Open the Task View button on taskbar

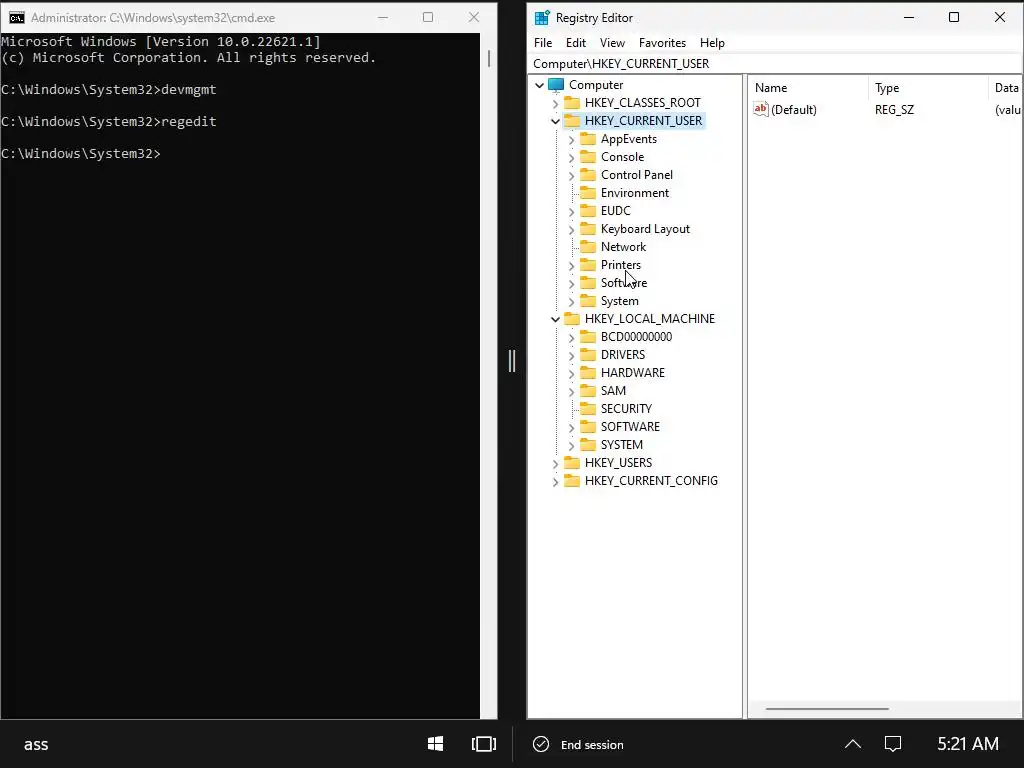[x=483, y=744]
